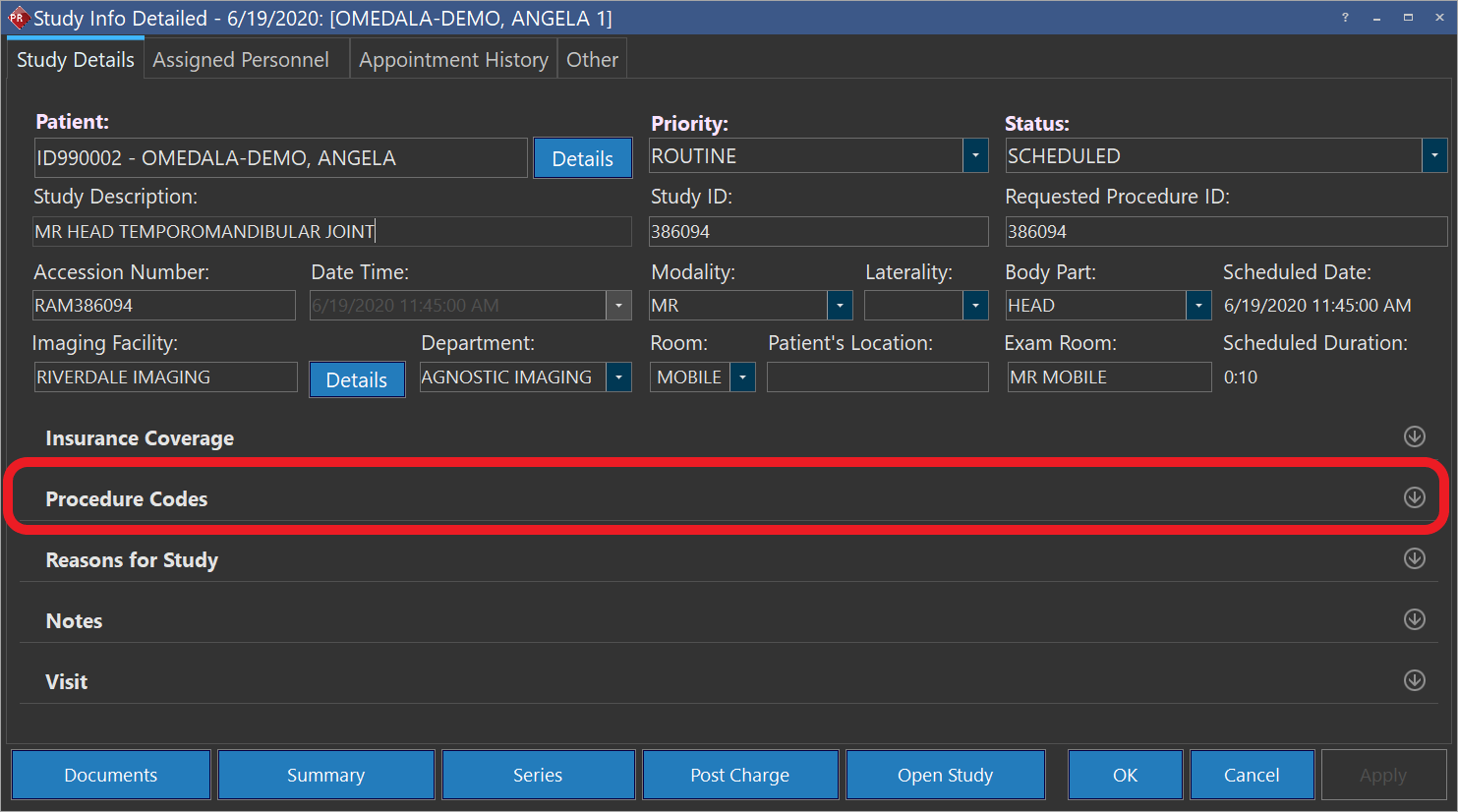
Task: Expand the Procedure Codes section arrow
Action: point(1414,497)
